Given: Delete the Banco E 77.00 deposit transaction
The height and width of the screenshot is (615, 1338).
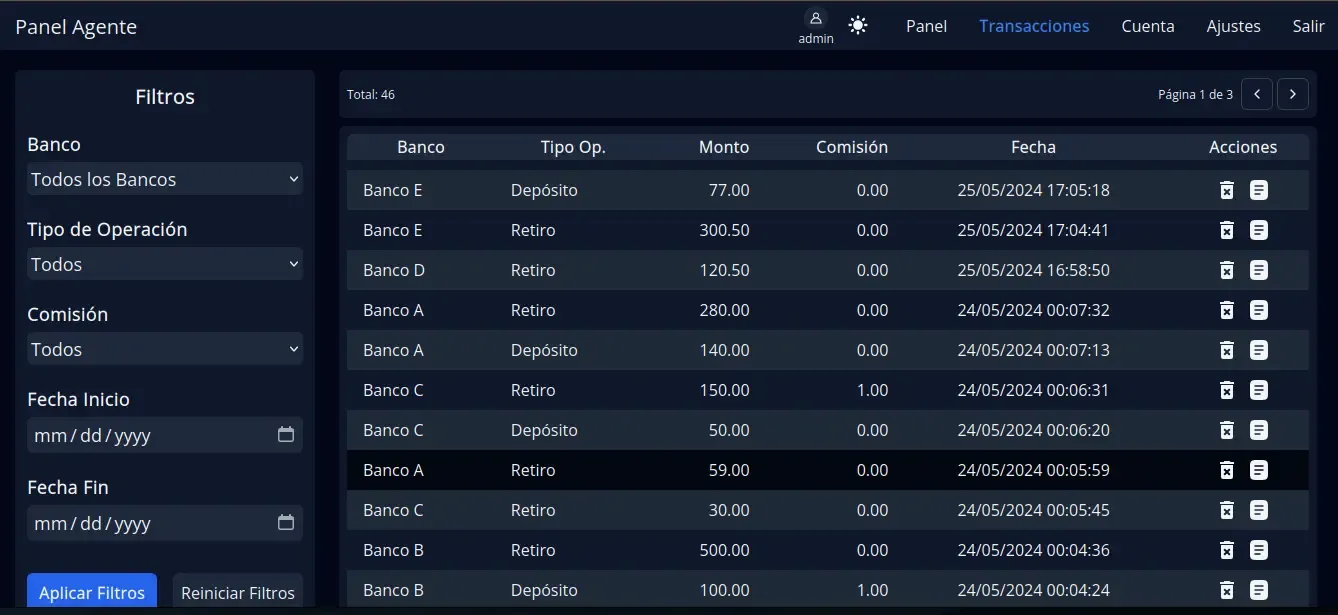Looking at the screenshot, I should [x=1227, y=190].
